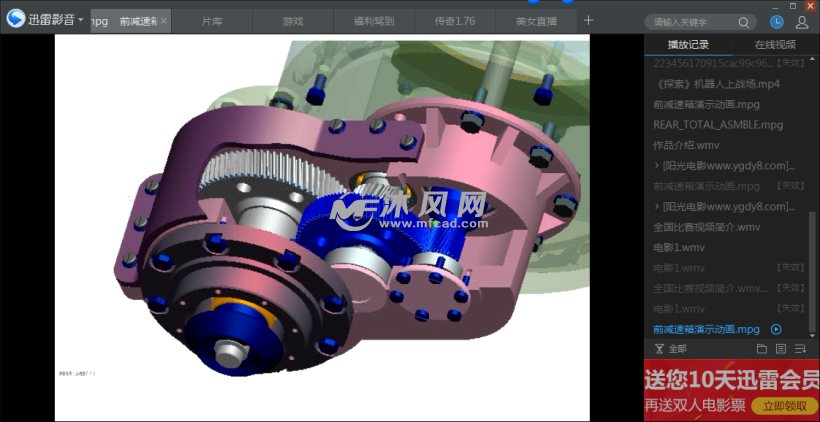The width and height of the screenshot is (820, 422).
Task: Open the 游戏 tab
Action: click(x=293, y=21)
